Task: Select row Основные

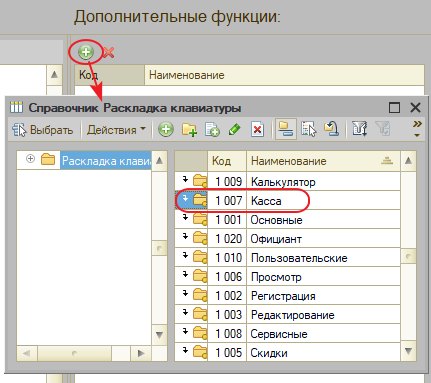Action: click(x=287, y=220)
